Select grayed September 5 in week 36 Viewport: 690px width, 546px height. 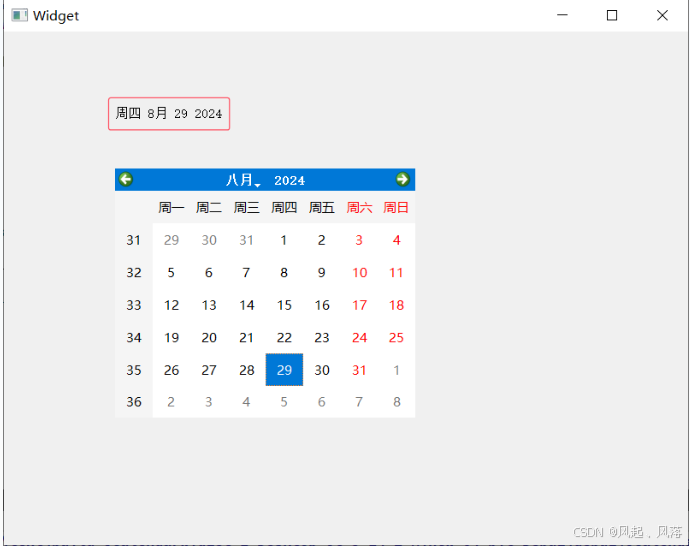tap(284, 402)
